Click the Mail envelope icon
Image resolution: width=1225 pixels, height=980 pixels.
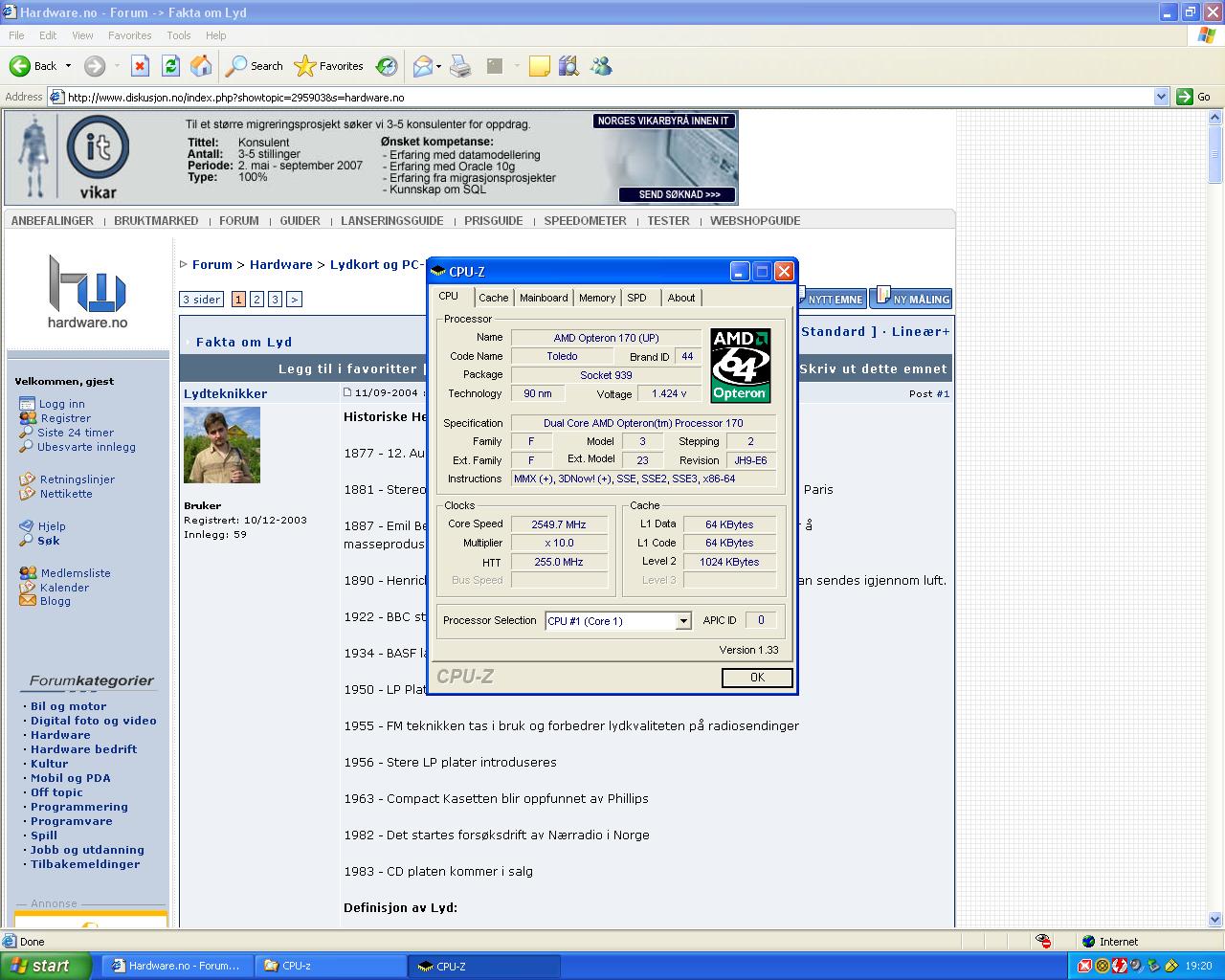click(x=422, y=66)
